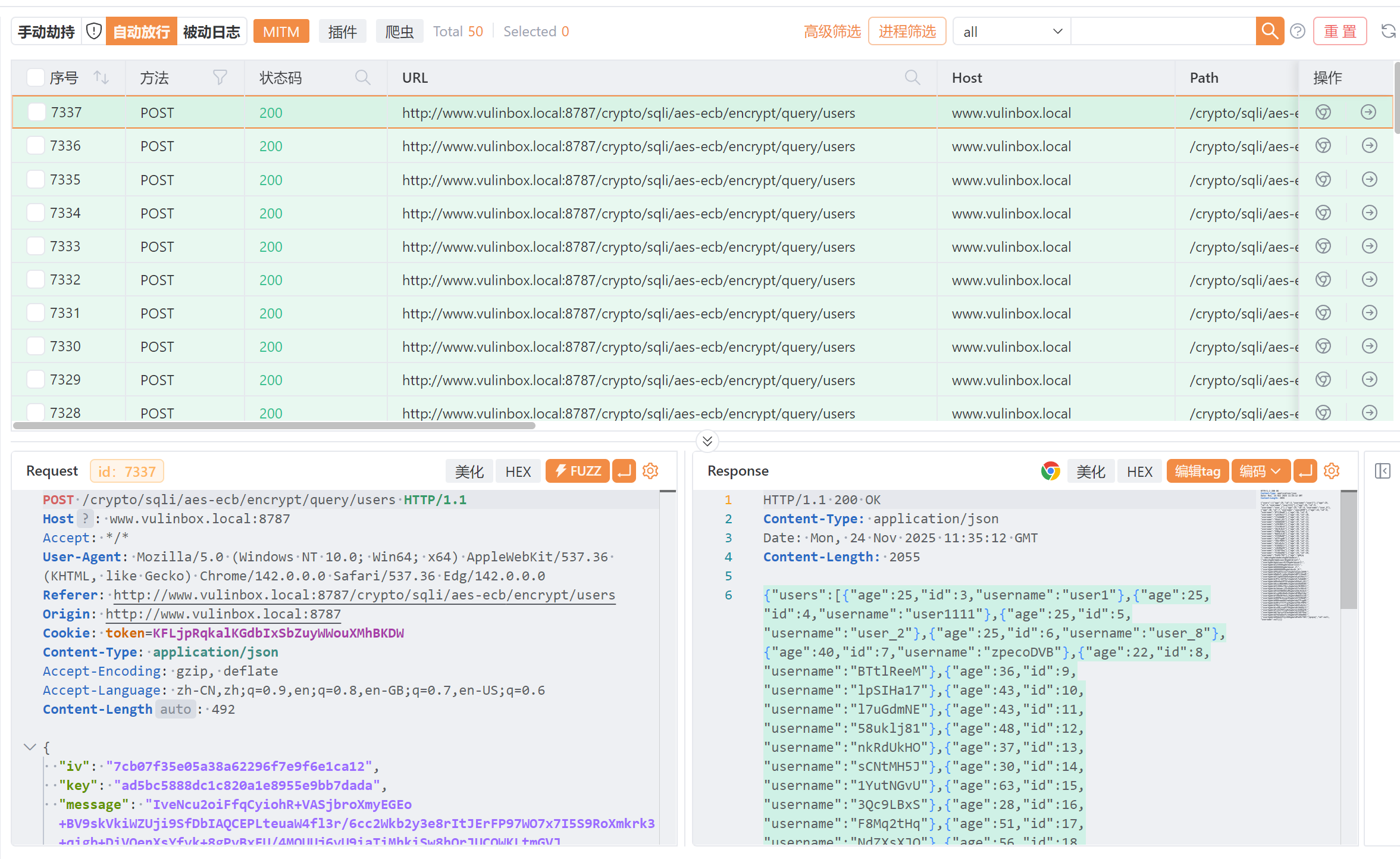Sort the 序号 column with the sort arrows
Viewport: 1400px width, 859px height.
(101, 77)
